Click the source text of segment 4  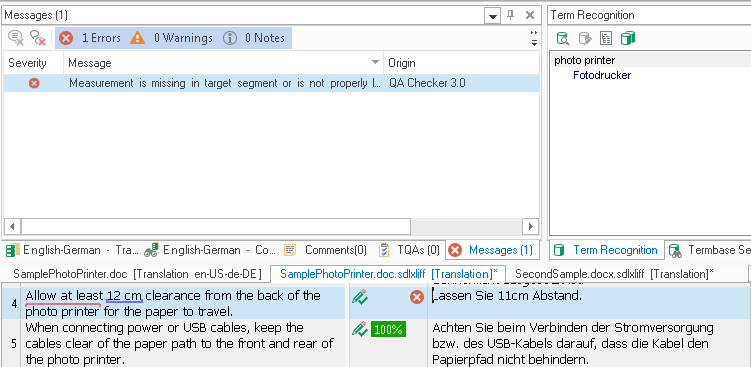(173, 303)
